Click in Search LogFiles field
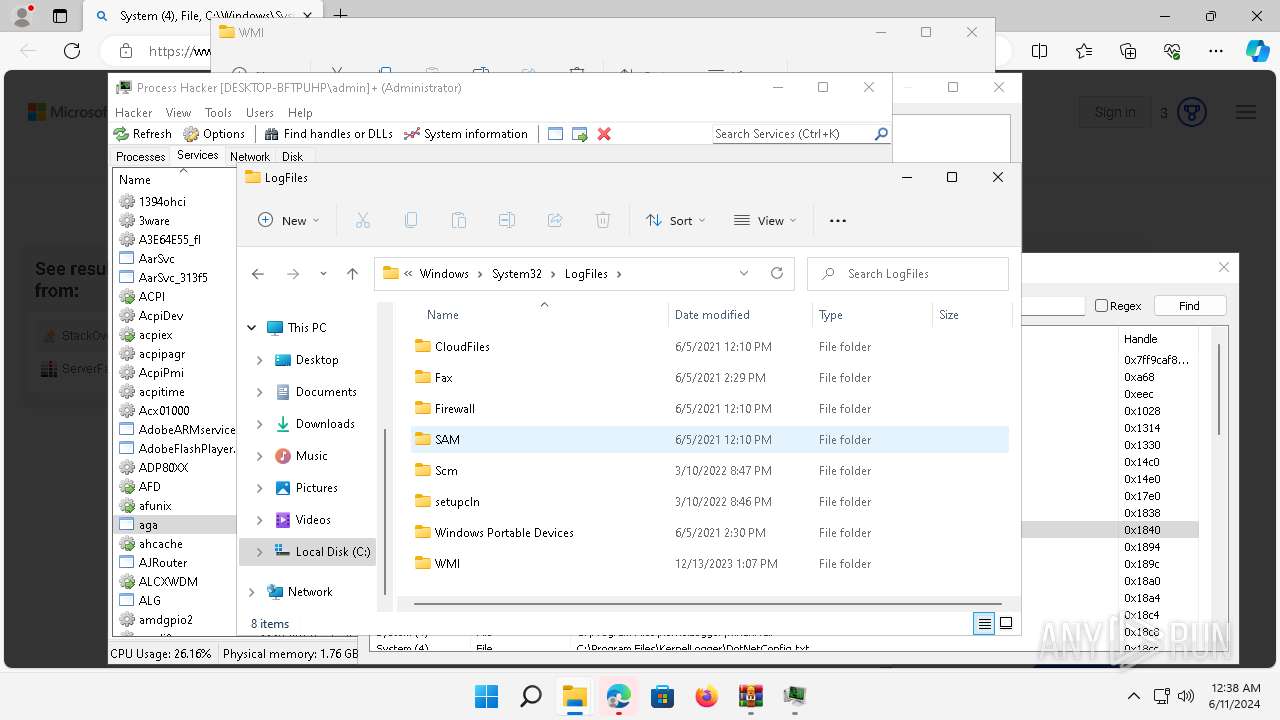Viewport: 1280px width, 720px height. [x=908, y=274]
